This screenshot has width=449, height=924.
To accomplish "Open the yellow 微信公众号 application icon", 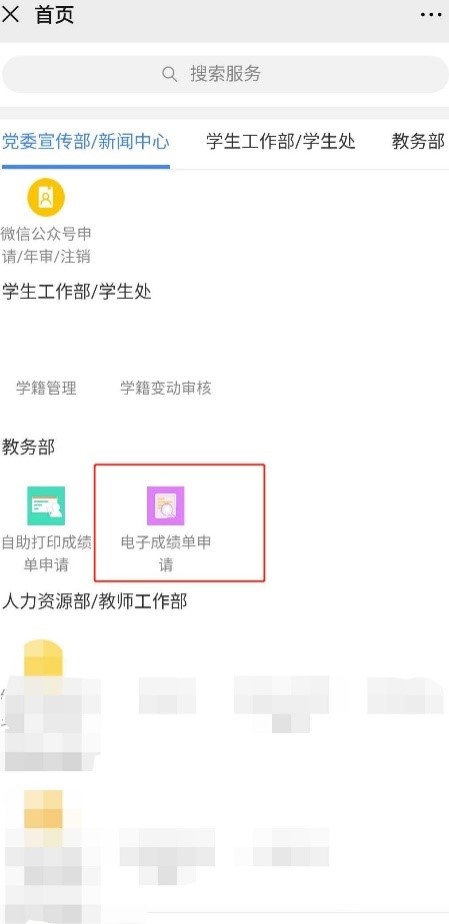I will point(46,197).
